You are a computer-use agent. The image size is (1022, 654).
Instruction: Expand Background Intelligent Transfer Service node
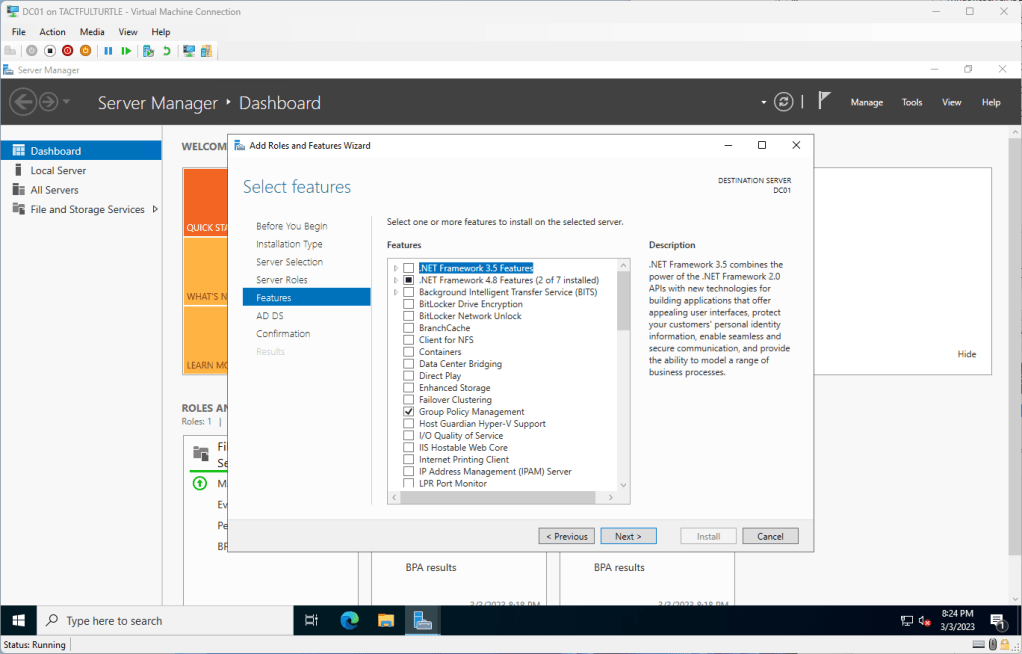point(396,292)
